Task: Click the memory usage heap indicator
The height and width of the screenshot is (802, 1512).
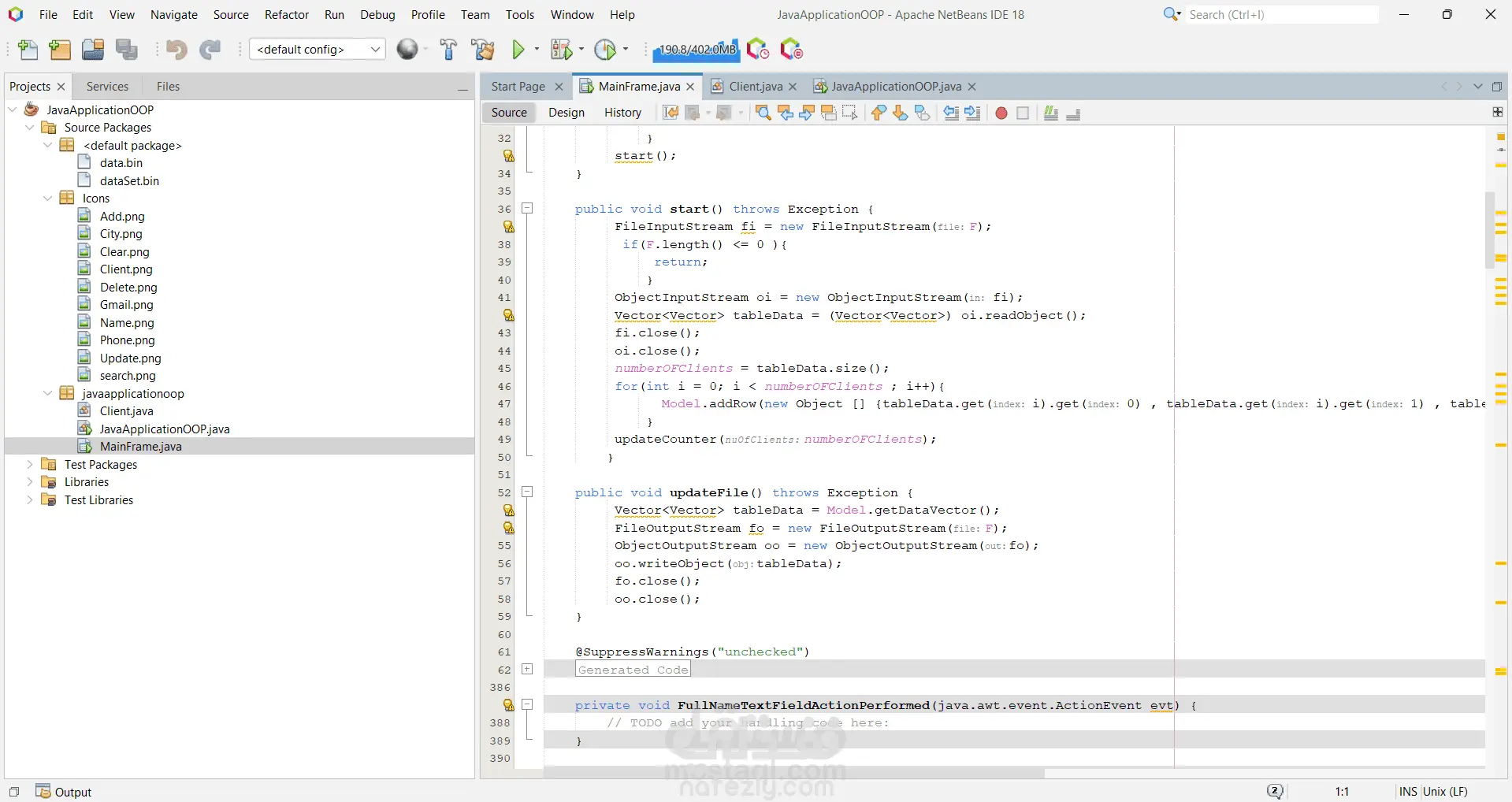Action: point(697,50)
